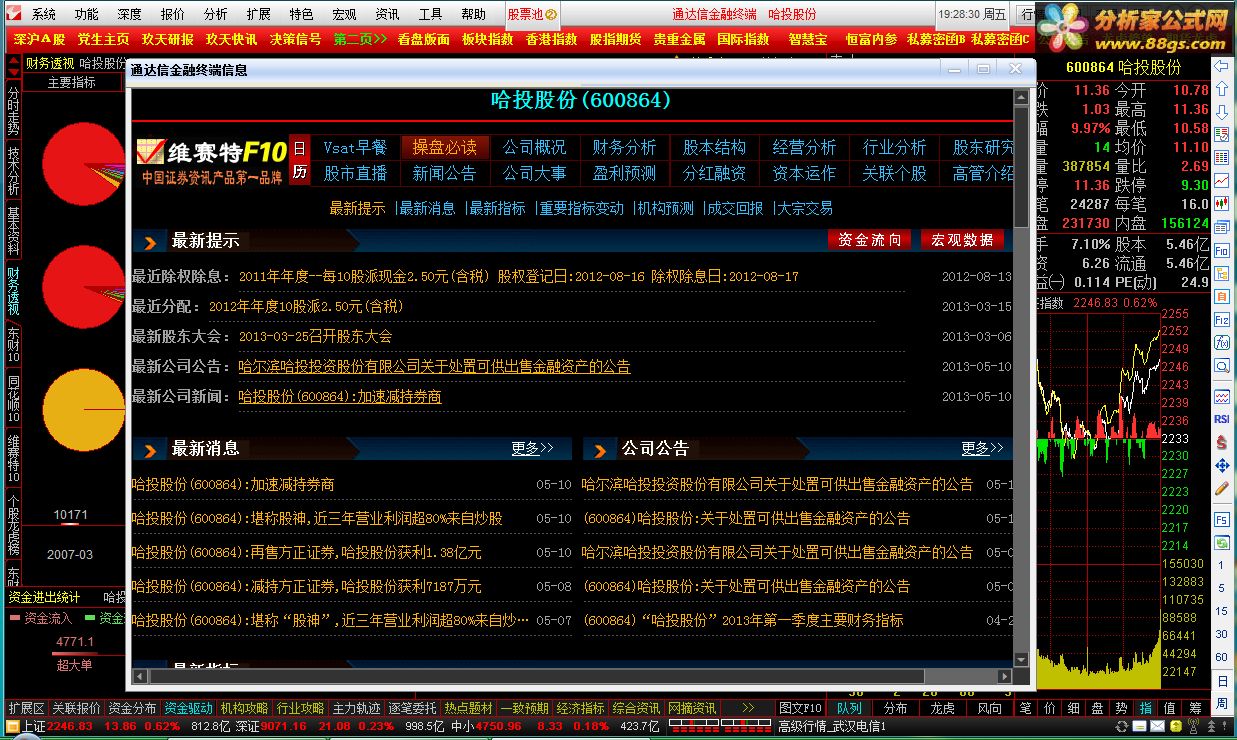1237x740 pixels.
Task: Click the back arrow icon in the right toolbar
Action: point(1221,67)
